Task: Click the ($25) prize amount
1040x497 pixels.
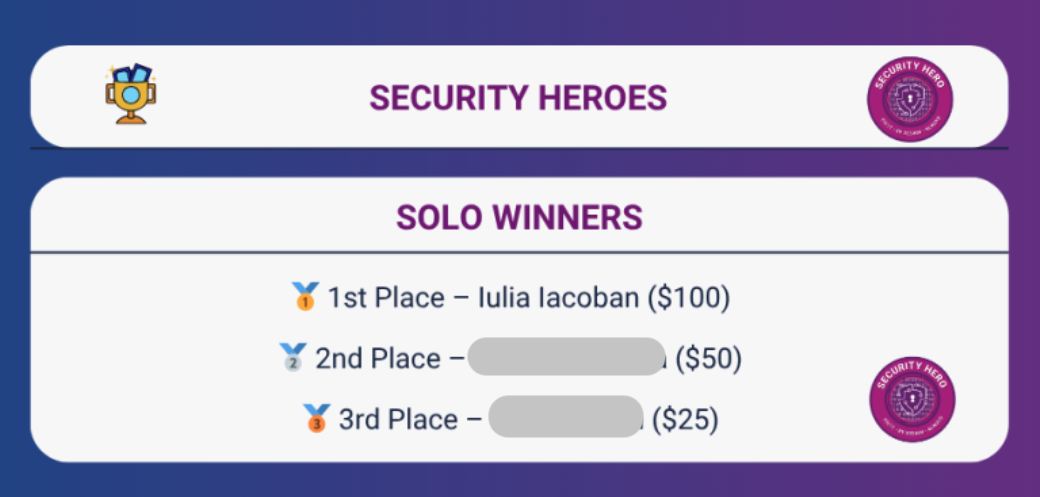Action: [x=685, y=419]
